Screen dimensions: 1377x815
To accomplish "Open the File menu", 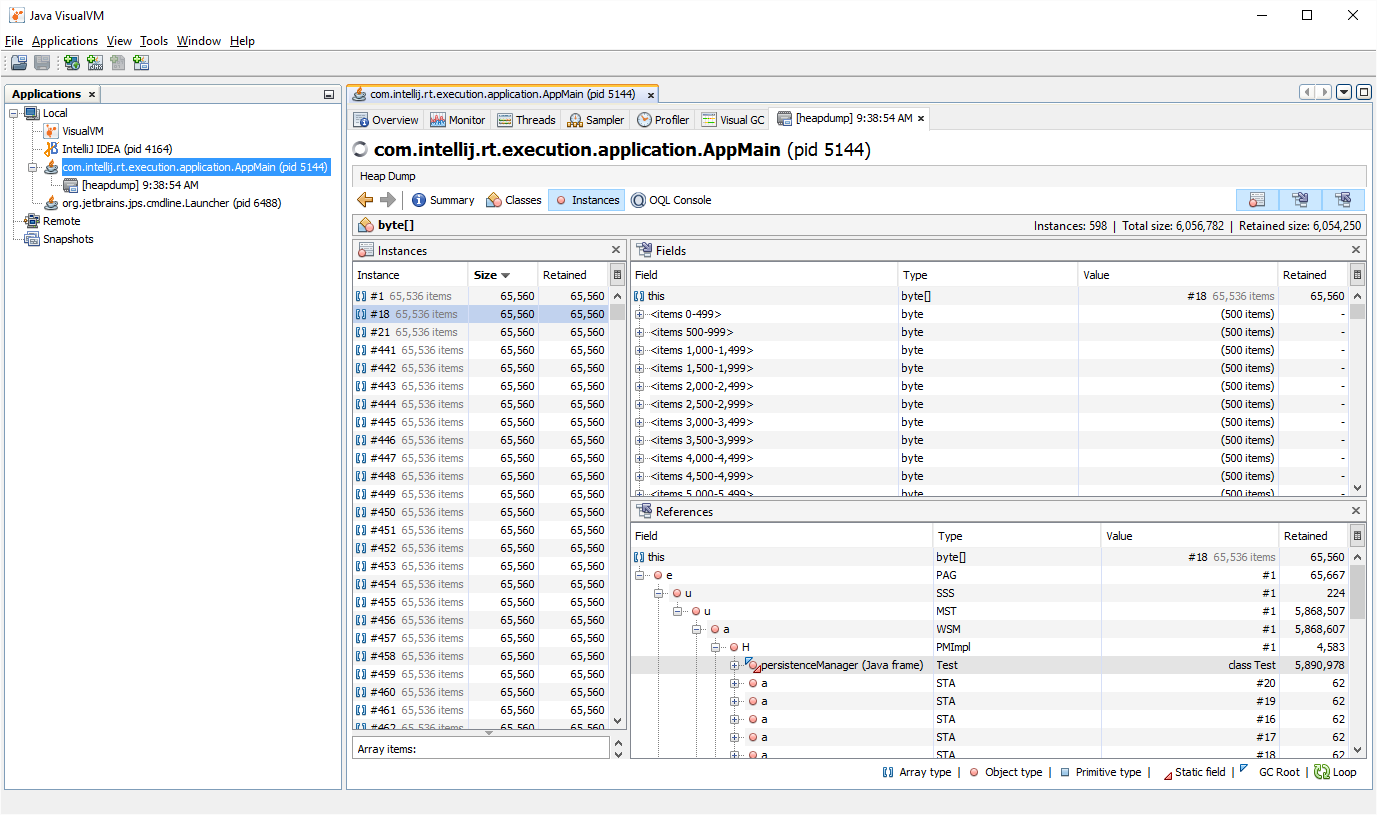I will pos(14,41).
